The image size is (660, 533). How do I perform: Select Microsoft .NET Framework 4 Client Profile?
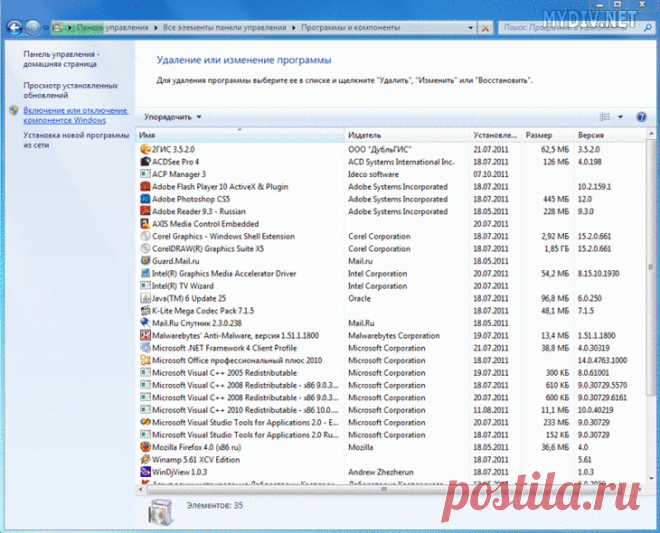point(224,348)
